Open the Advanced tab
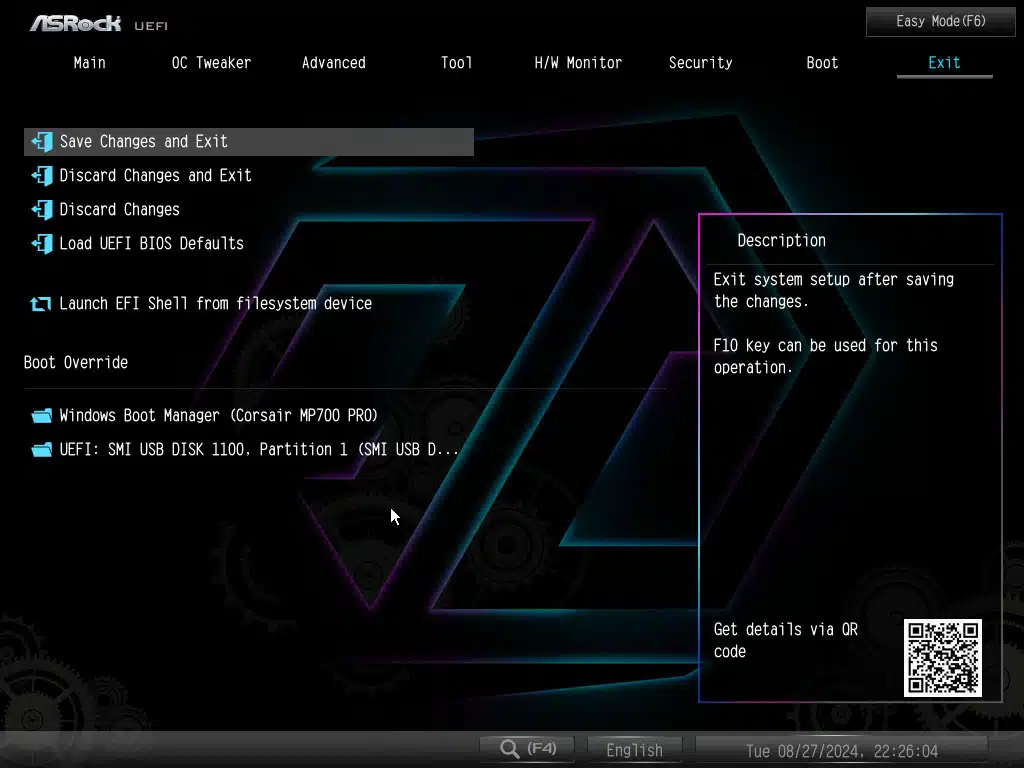 (x=334, y=63)
